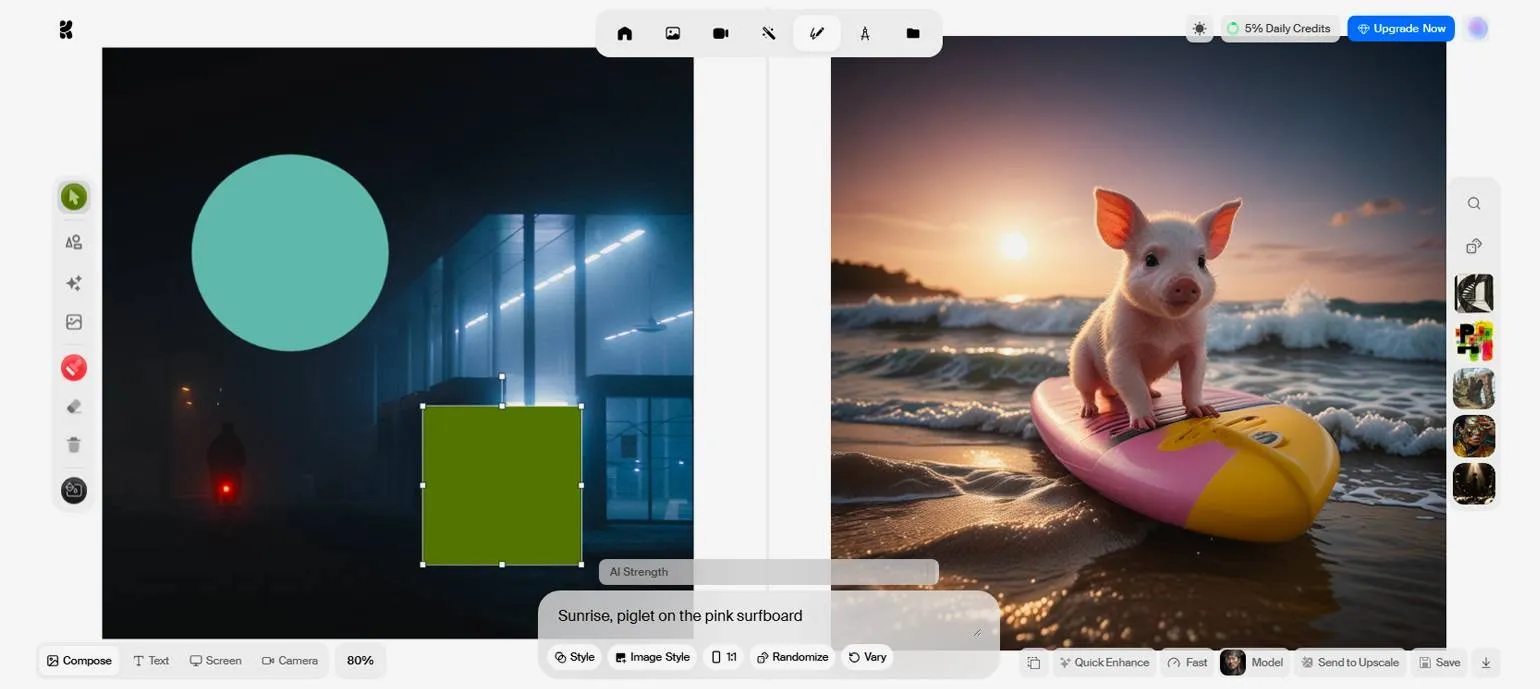Select the red brush tool
This screenshot has height=689, width=1540.
coord(73,368)
